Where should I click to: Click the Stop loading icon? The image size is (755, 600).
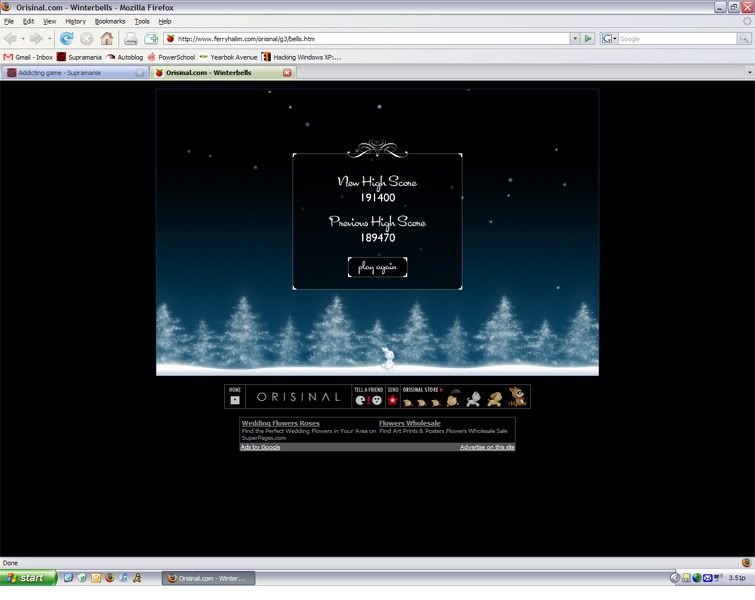(x=87, y=39)
